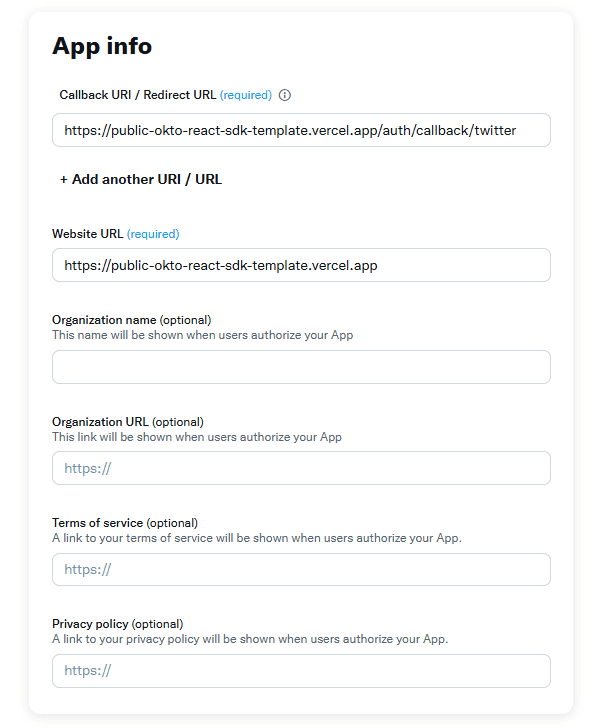600x728 pixels.
Task: Click the Privacy policy (optional) label
Action: point(118,624)
